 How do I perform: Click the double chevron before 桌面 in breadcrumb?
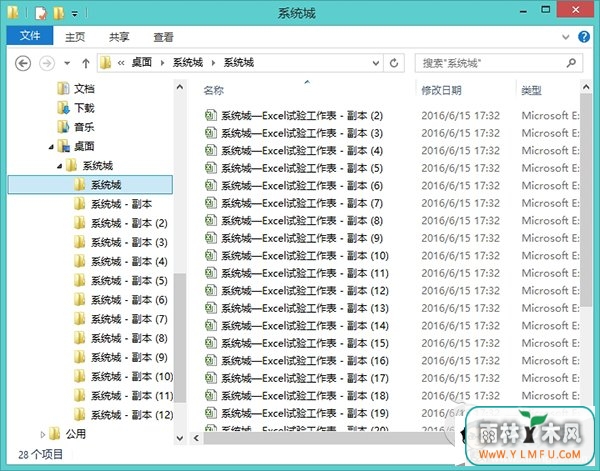(x=121, y=63)
